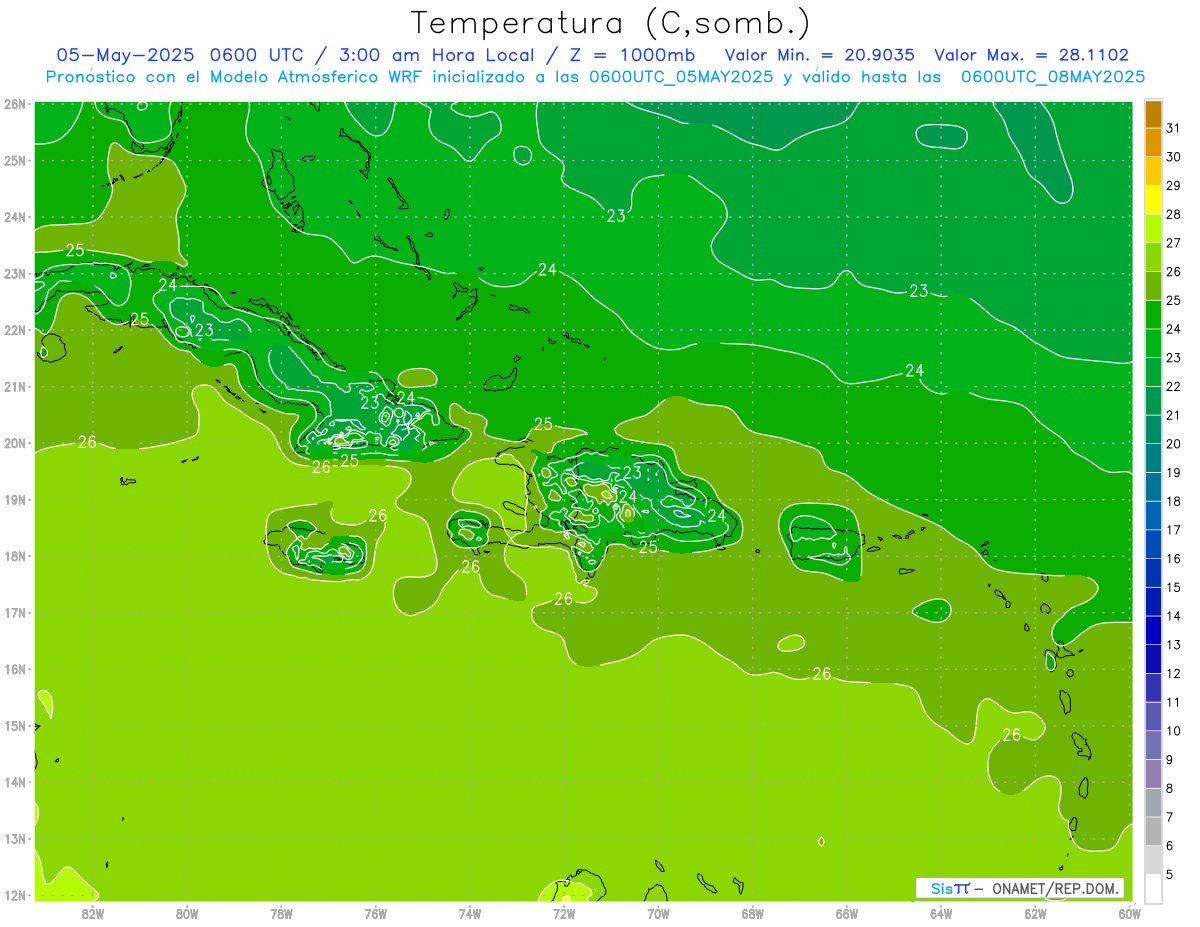Click latitude axis label "19N"
The width and height of the screenshot is (1200, 927).
15,499
